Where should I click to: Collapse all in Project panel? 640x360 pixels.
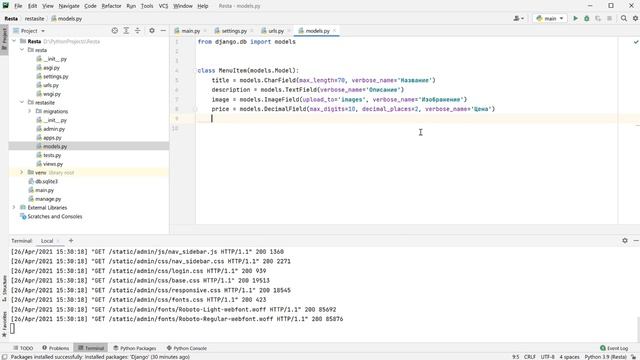[x=138, y=31]
